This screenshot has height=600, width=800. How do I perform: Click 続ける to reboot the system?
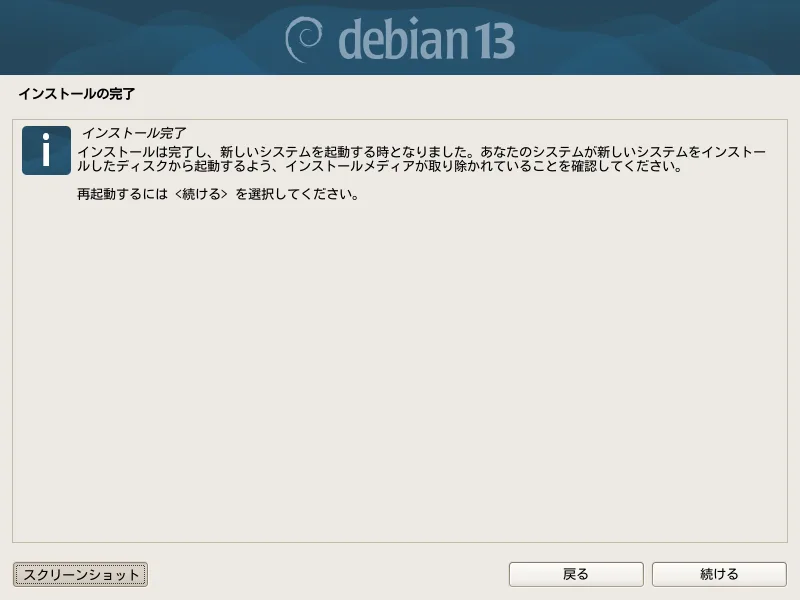[x=719, y=574]
